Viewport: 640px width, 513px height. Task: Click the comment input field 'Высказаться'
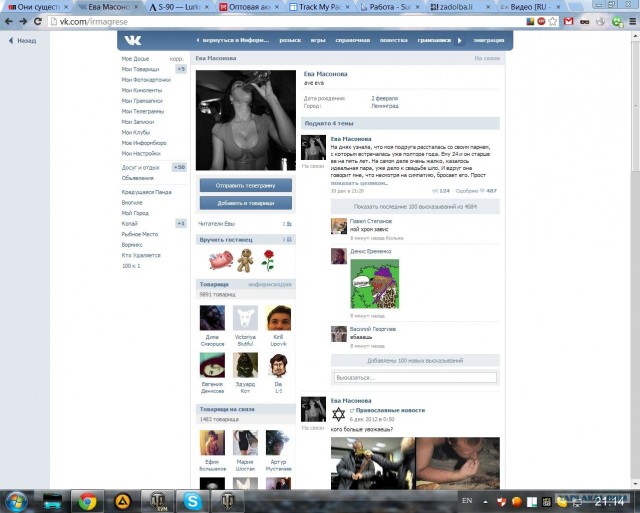click(x=415, y=377)
